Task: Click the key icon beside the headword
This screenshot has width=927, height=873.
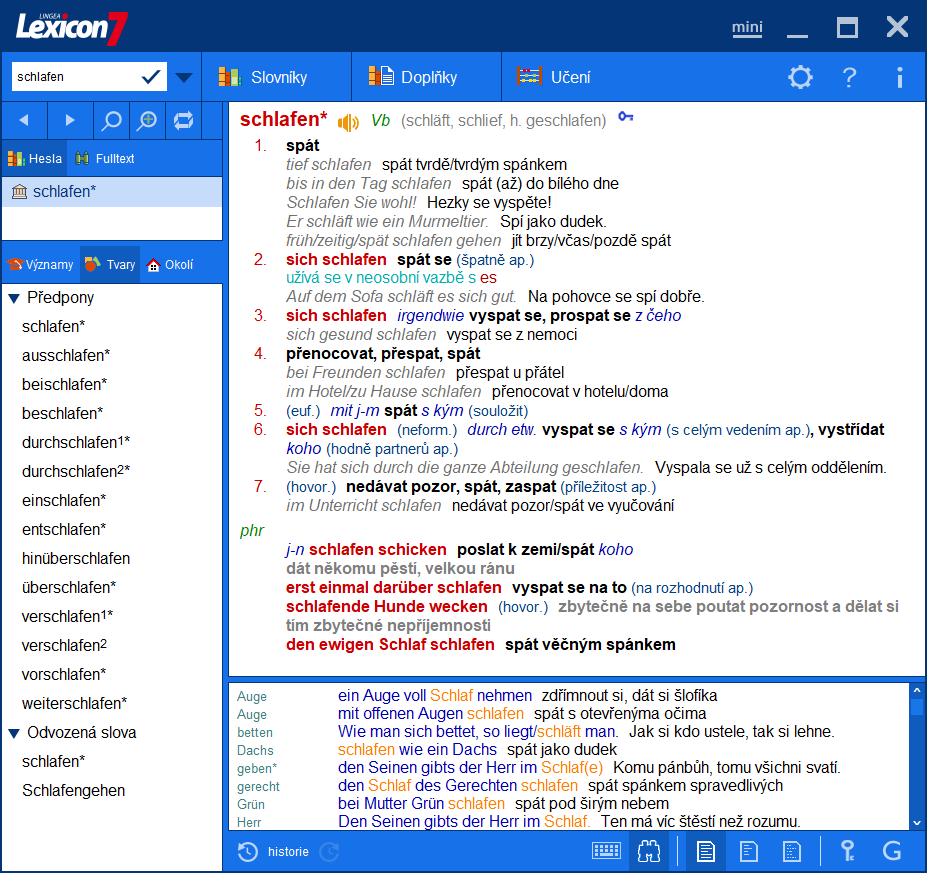Action: click(x=626, y=118)
